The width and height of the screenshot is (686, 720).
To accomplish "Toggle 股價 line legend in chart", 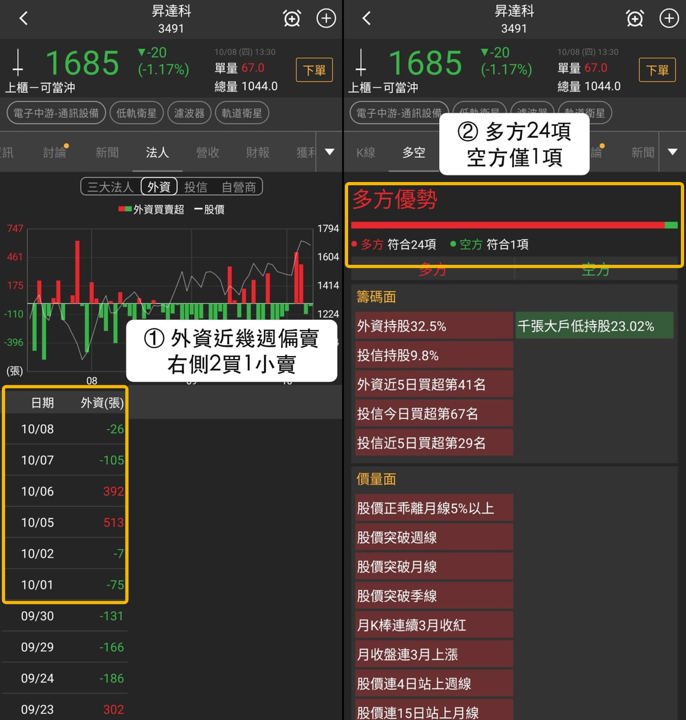I will coord(209,209).
